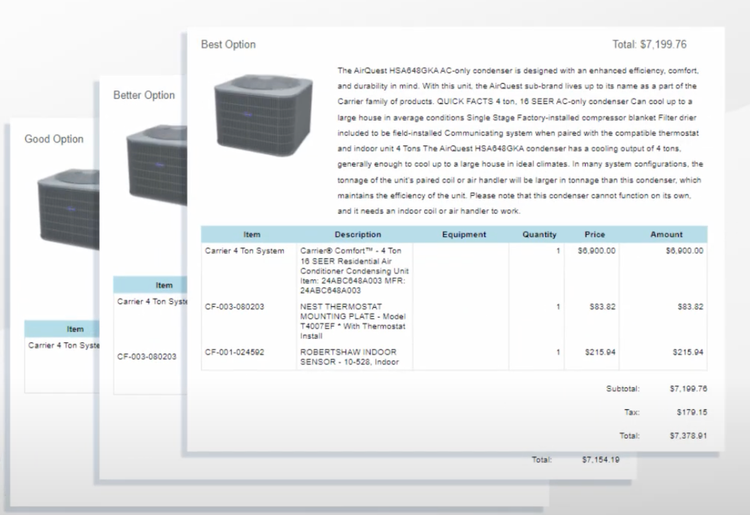Click NEST THERMOSTAT MOUNTING PLATE description
This screenshot has width=750, height=515.
[x=353, y=321]
